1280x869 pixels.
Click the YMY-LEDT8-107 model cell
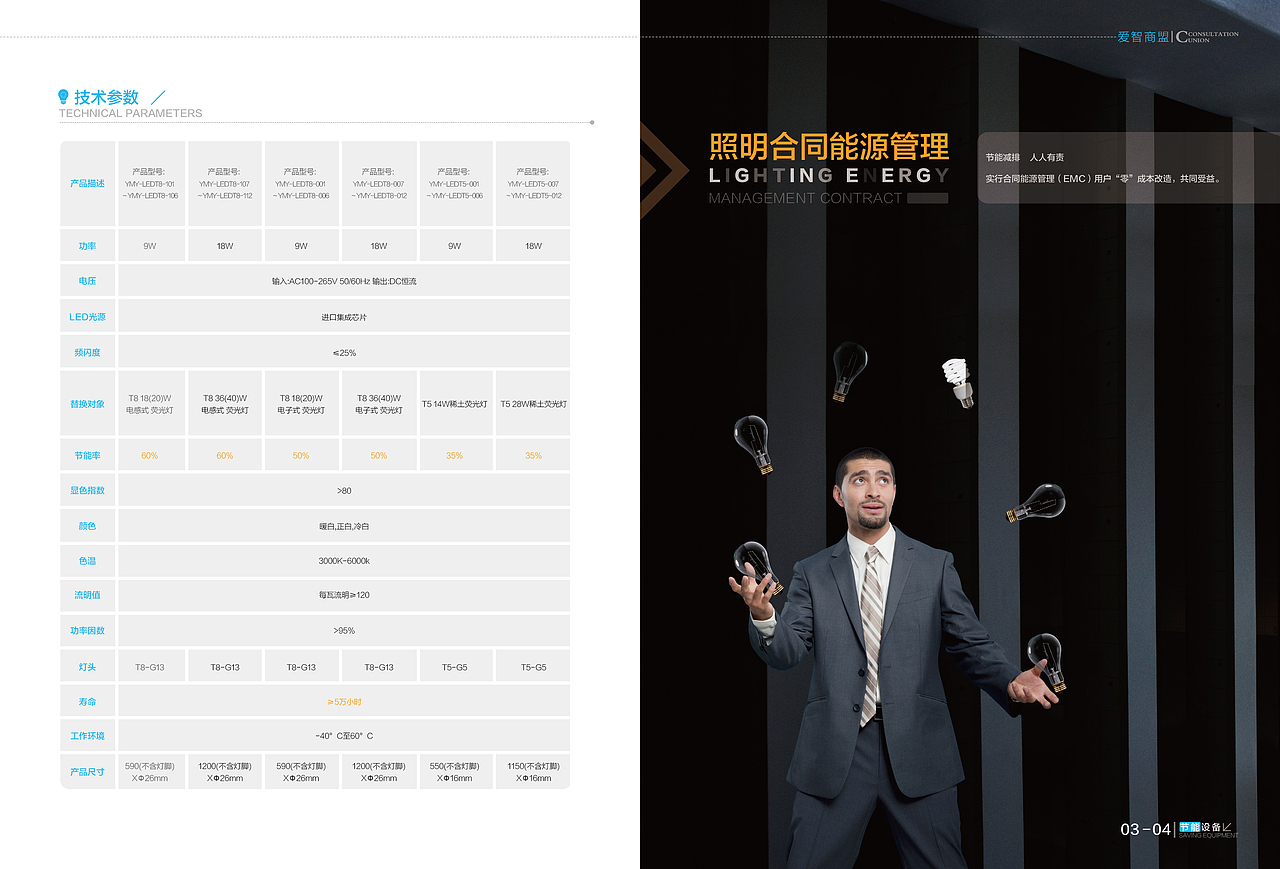pyautogui.click(x=225, y=184)
